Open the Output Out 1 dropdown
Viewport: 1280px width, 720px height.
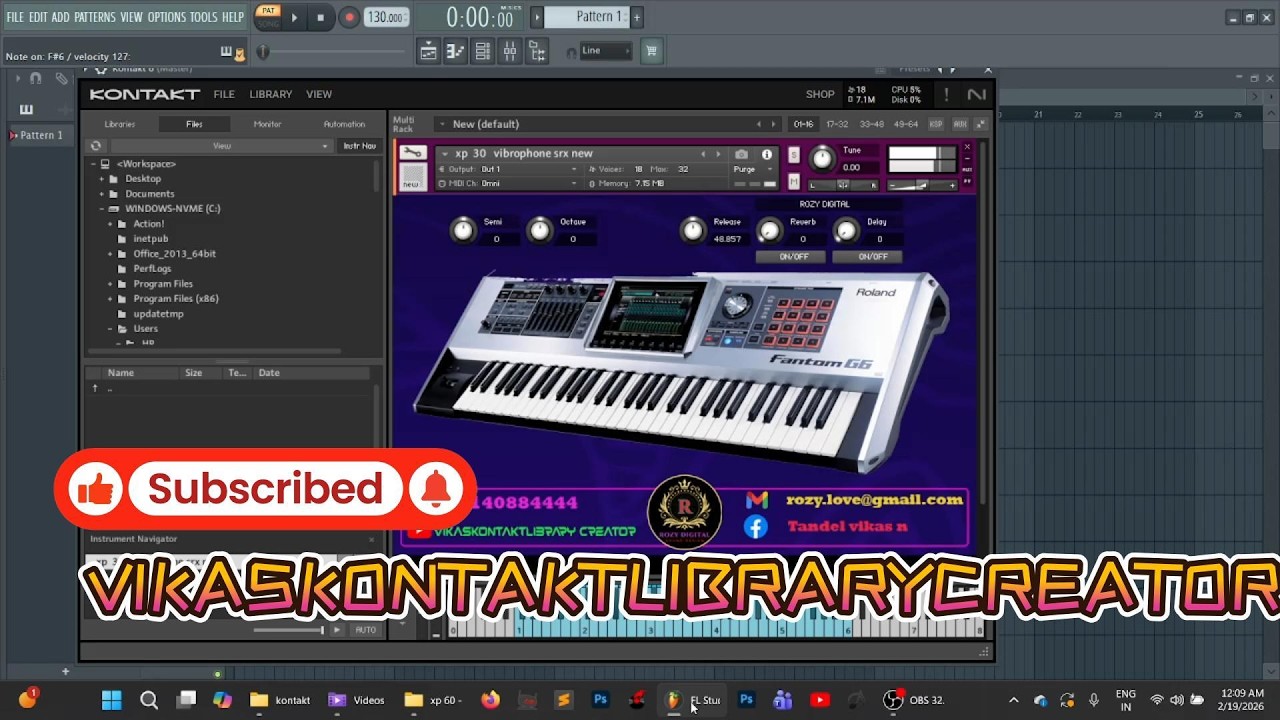pos(512,169)
